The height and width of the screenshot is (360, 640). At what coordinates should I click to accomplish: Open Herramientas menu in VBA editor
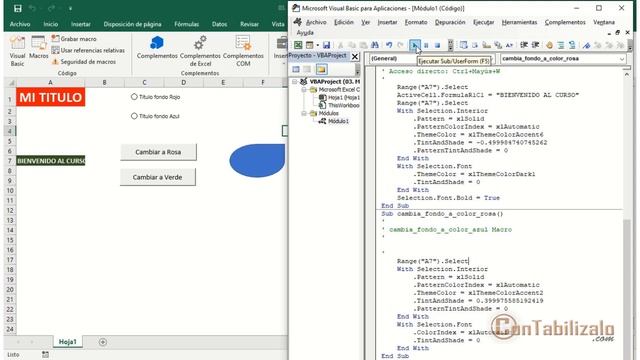tap(519, 22)
